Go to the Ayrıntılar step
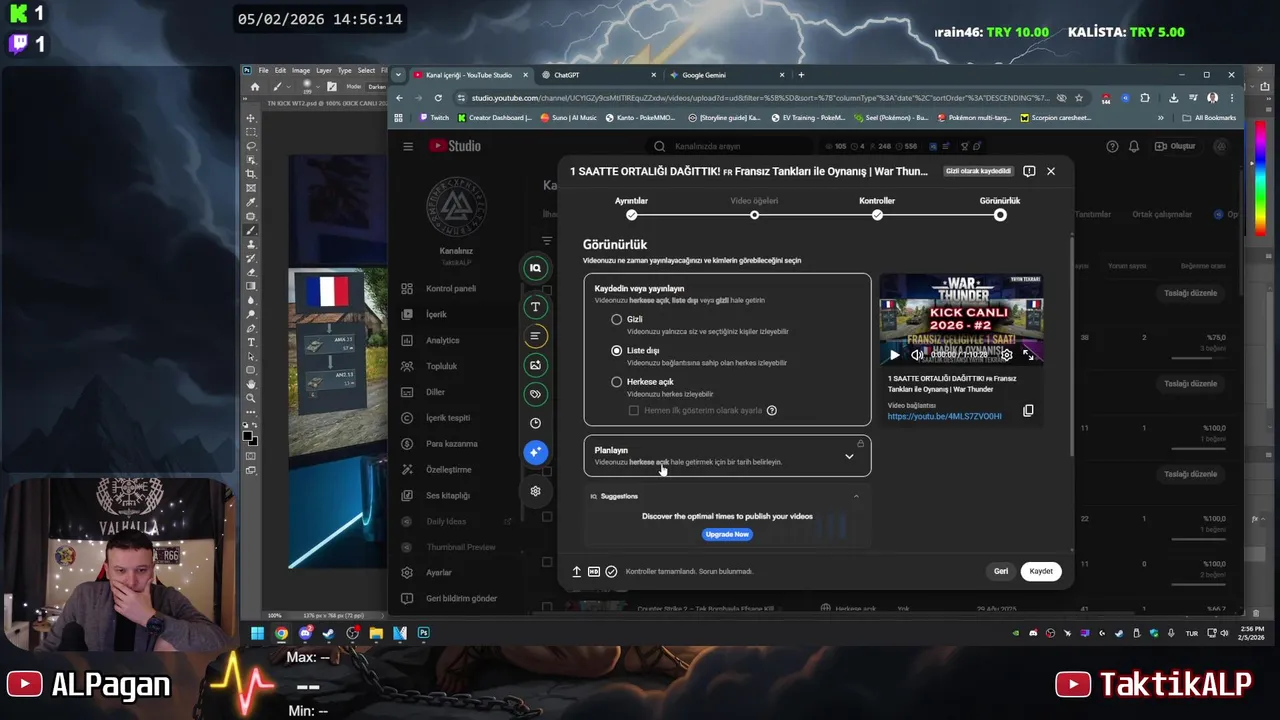 (x=631, y=207)
